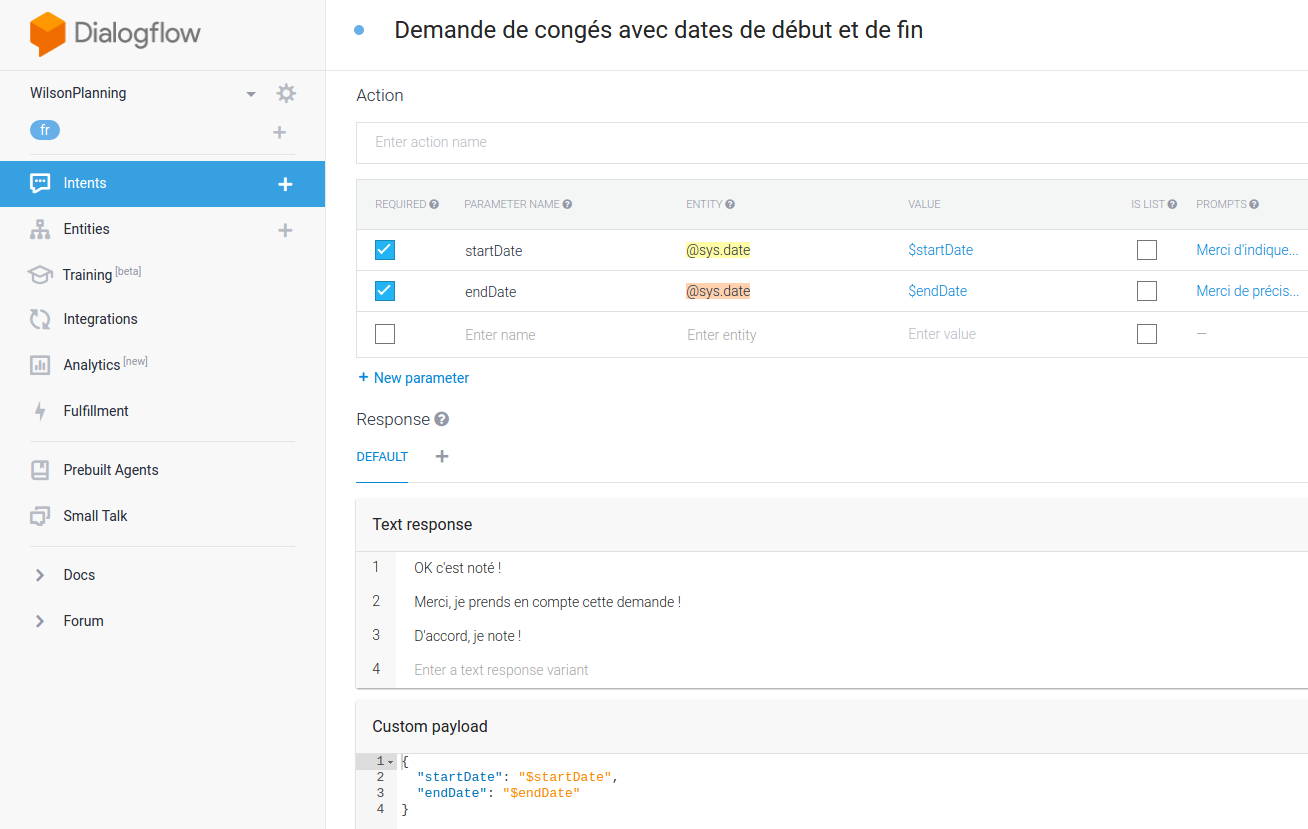Image resolution: width=1308 pixels, height=829 pixels.
Task: Open the WilsonPlanning agent dropdown
Action: click(251, 94)
